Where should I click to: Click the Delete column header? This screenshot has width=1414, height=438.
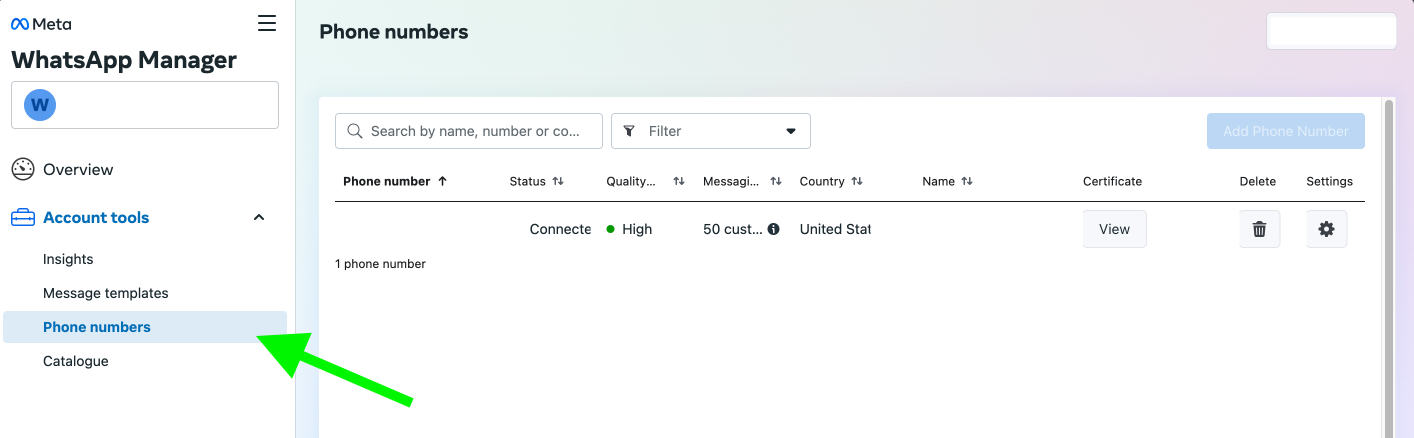[1258, 181]
